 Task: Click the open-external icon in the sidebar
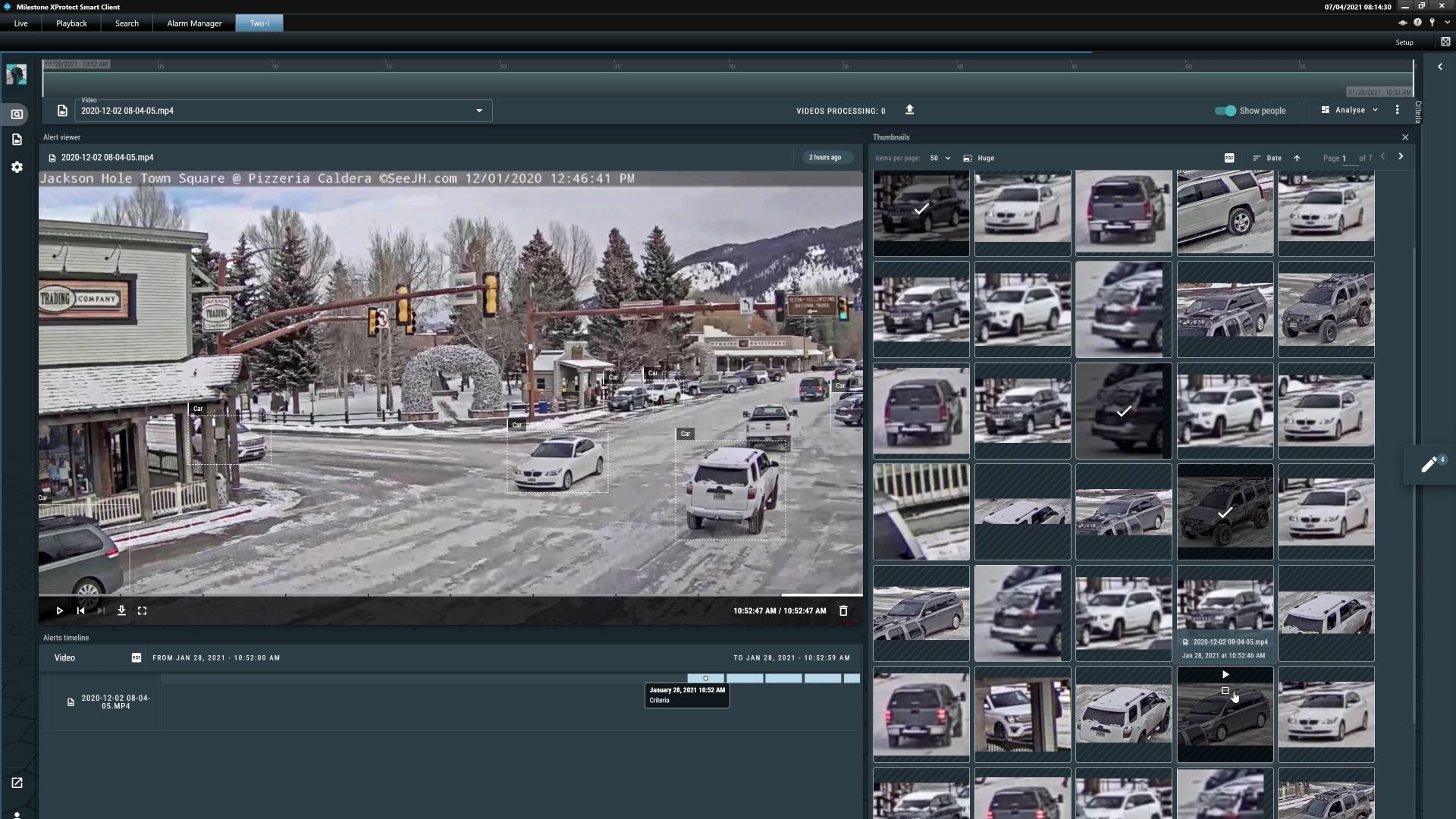[x=17, y=783]
